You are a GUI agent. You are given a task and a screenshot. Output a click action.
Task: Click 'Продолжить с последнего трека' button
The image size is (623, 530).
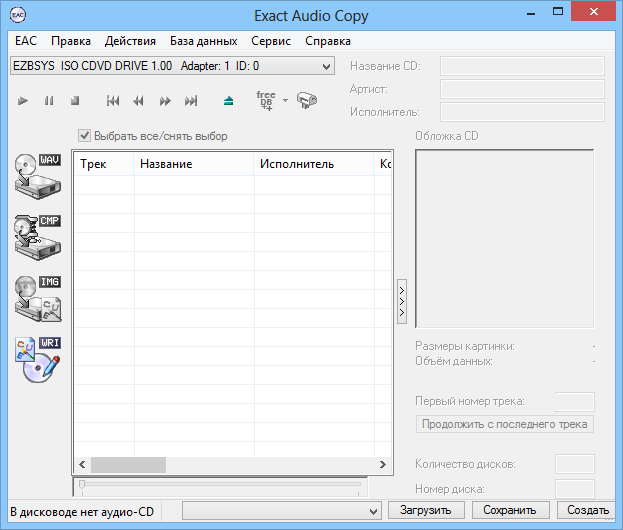tap(505, 424)
